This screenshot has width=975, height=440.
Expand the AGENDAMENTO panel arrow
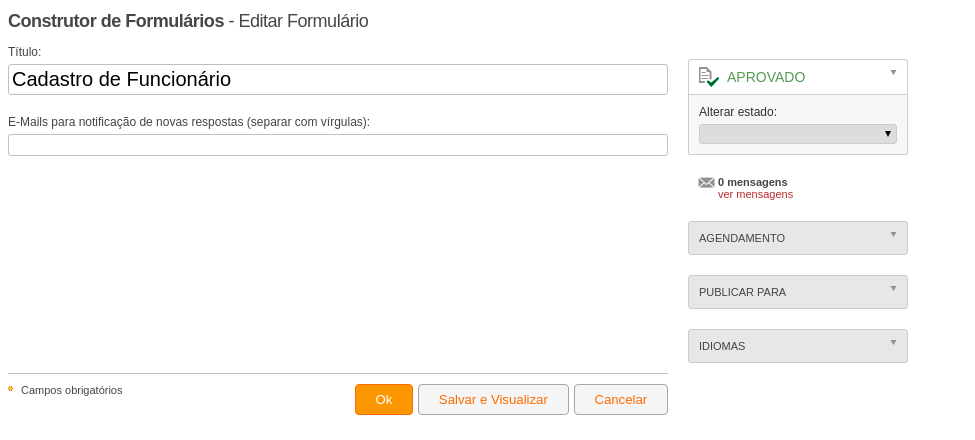click(894, 234)
